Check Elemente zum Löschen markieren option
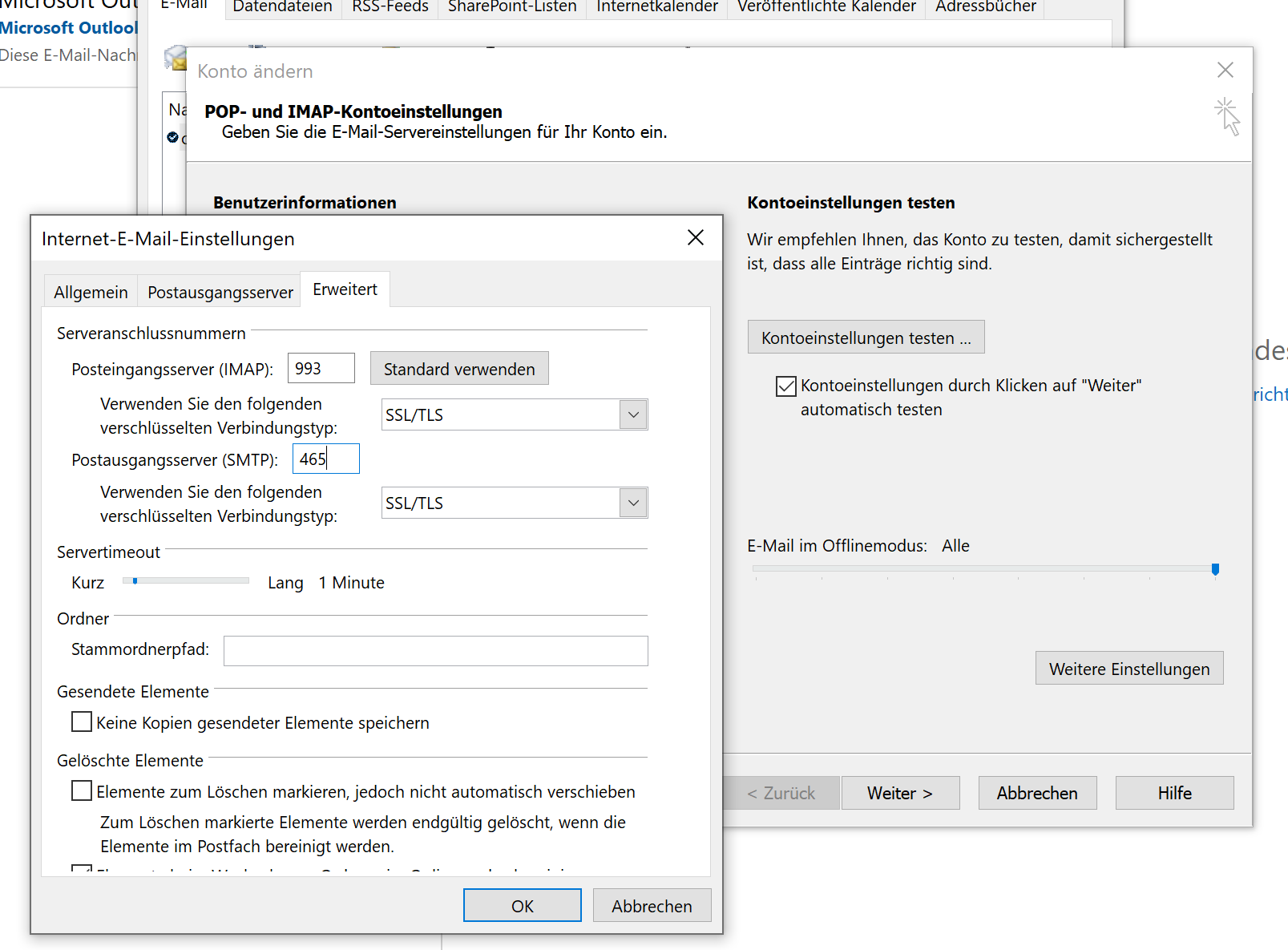The width and height of the screenshot is (1288, 950). coord(82,791)
